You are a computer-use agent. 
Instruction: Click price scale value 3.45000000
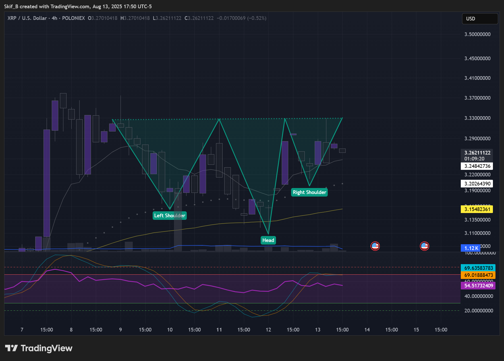477,58
